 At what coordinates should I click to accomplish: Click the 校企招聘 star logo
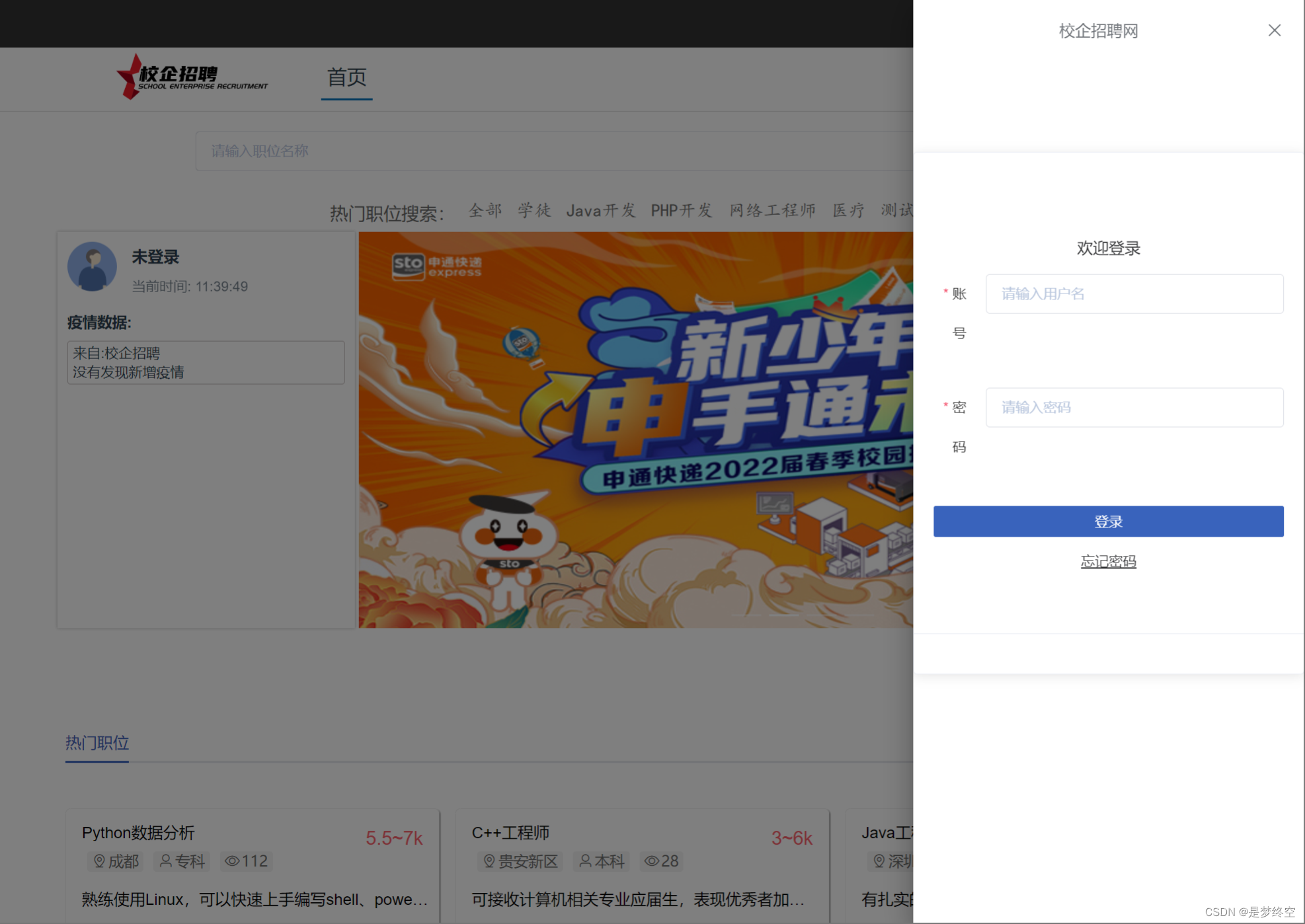click(192, 77)
